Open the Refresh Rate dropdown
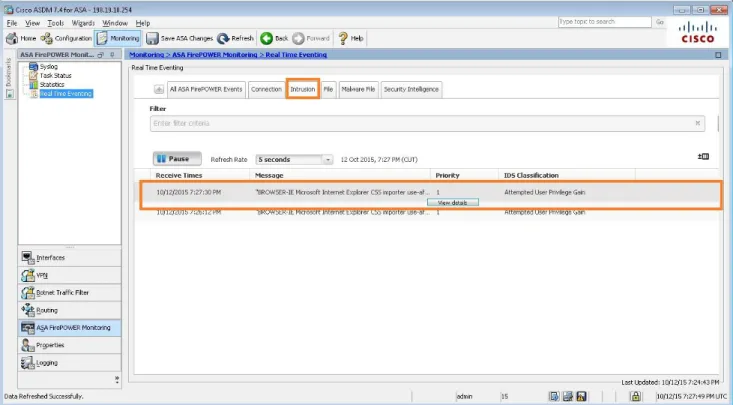 (294, 159)
